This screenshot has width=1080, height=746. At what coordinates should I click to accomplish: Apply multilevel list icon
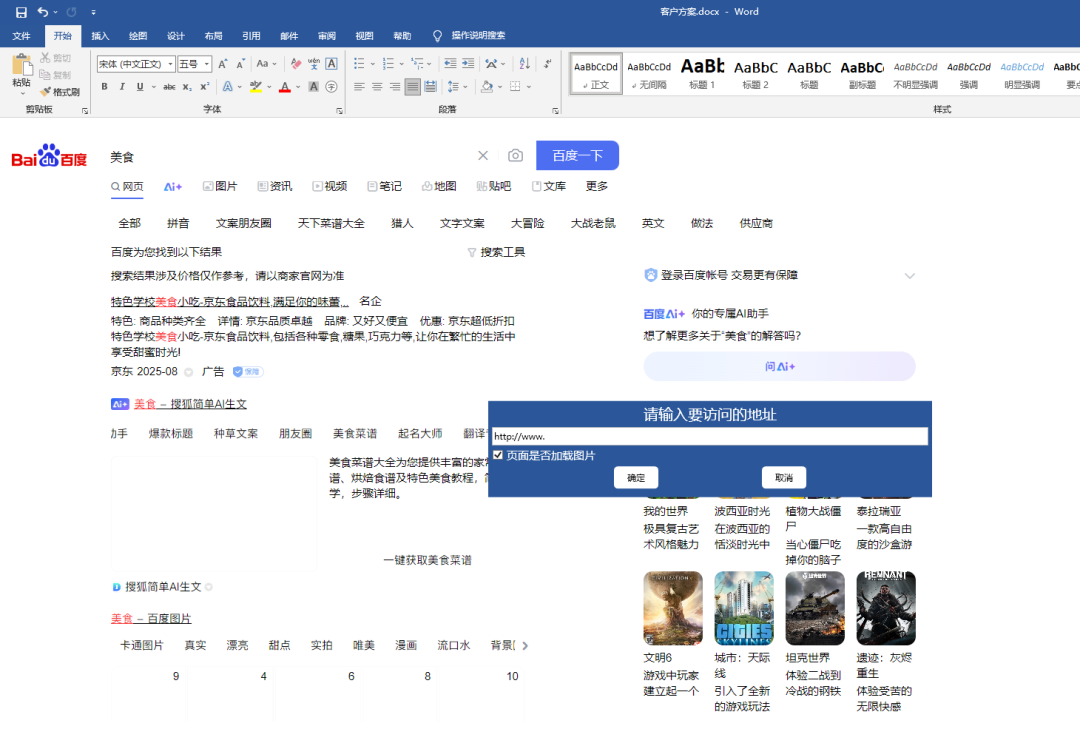417,64
